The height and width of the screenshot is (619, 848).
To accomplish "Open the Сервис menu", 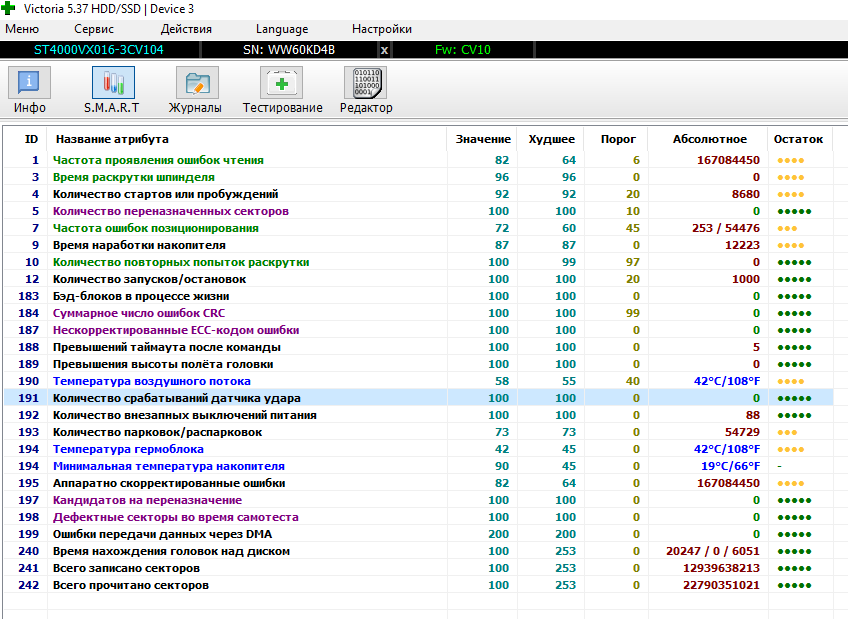I will click(x=94, y=29).
